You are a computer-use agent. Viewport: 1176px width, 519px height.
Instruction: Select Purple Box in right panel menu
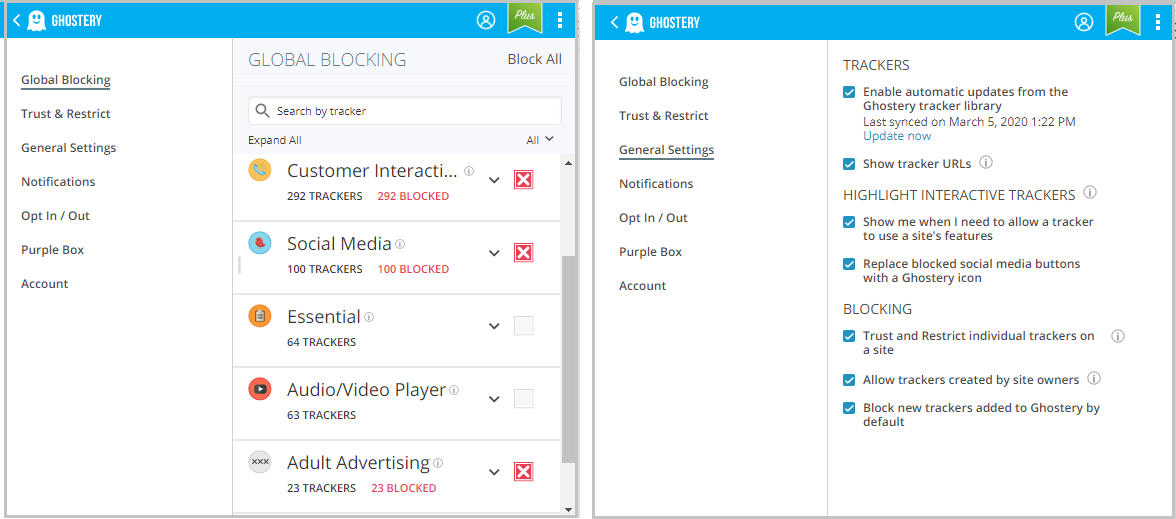pos(650,252)
